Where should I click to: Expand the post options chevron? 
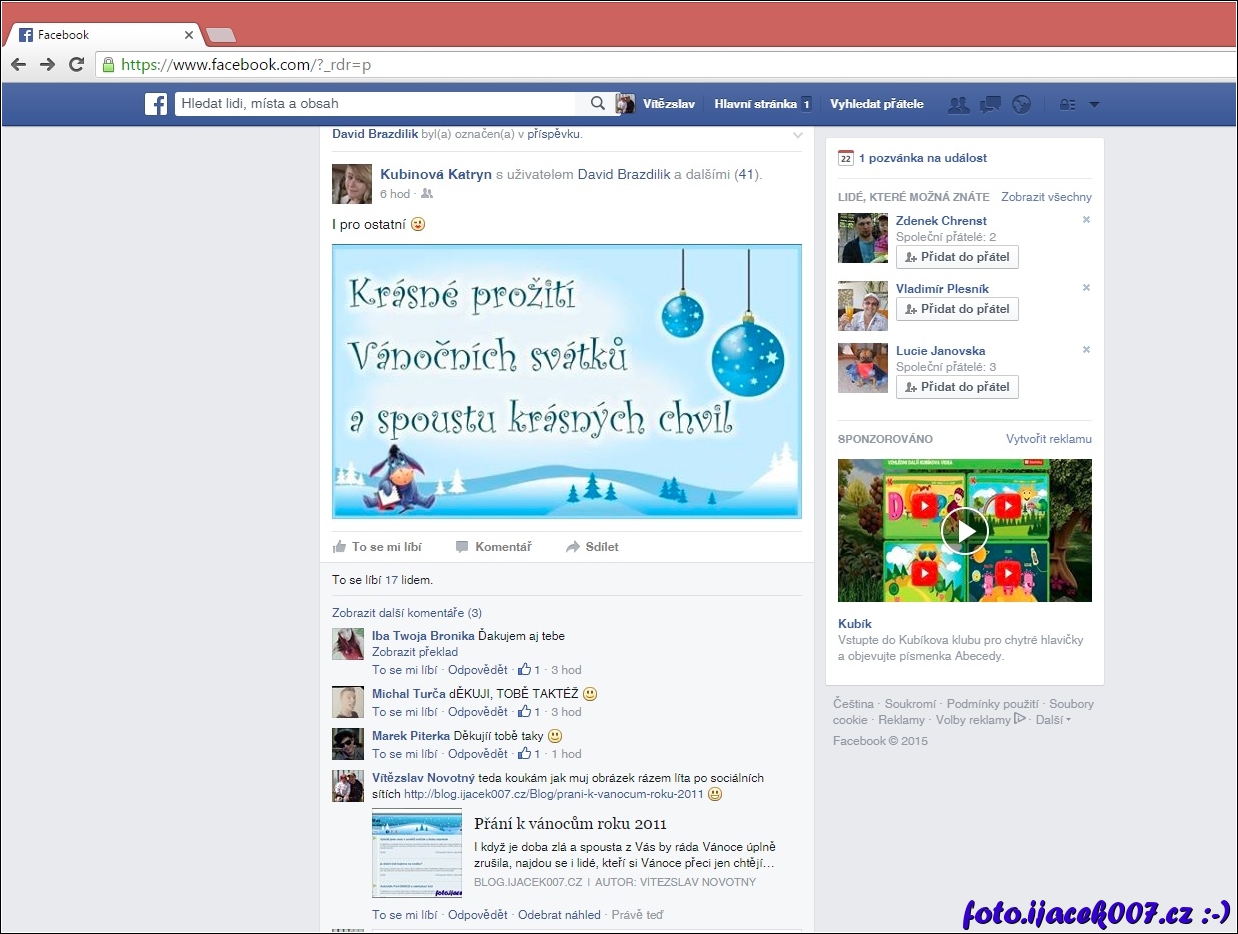[x=797, y=134]
